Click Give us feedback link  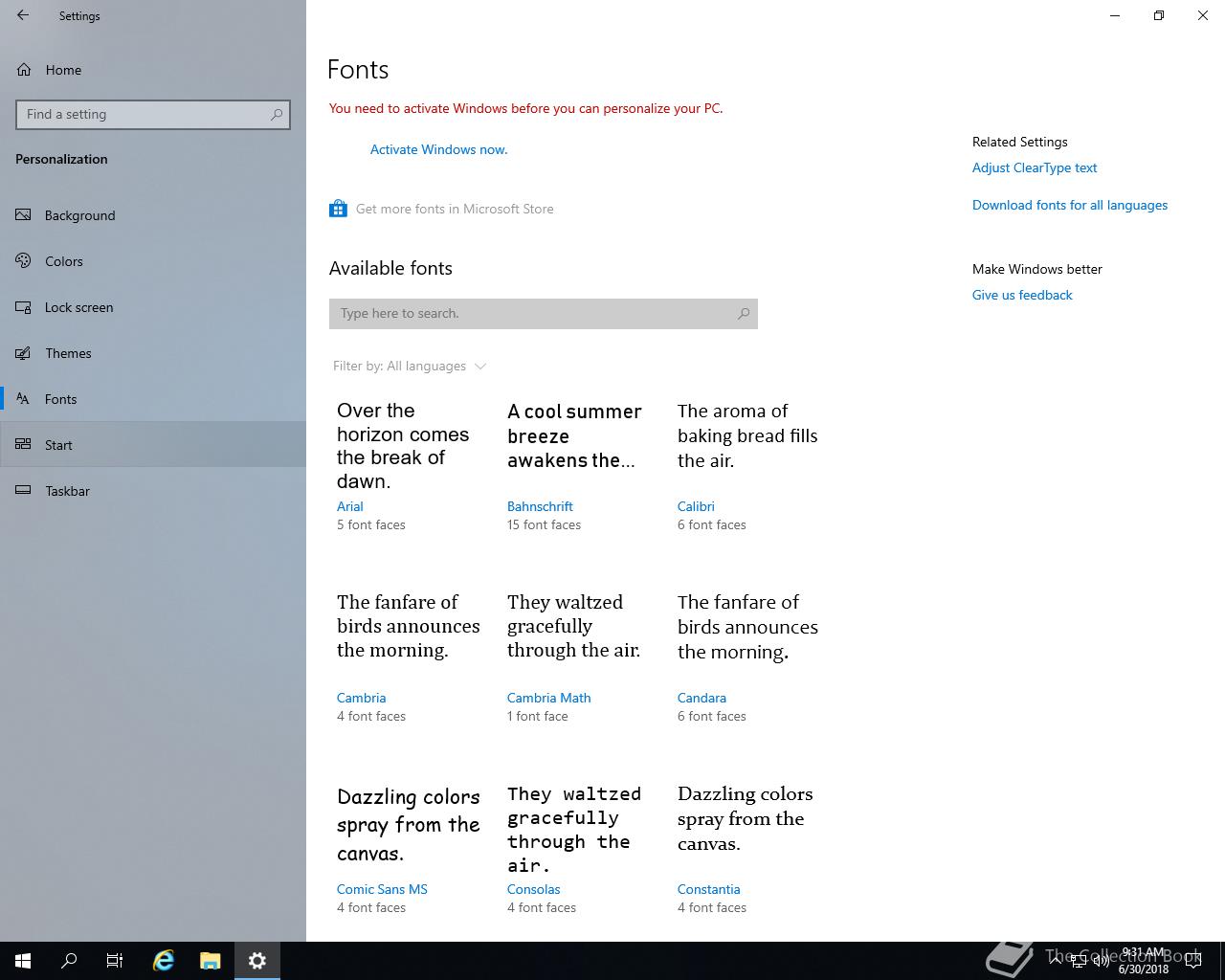[x=1022, y=295]
